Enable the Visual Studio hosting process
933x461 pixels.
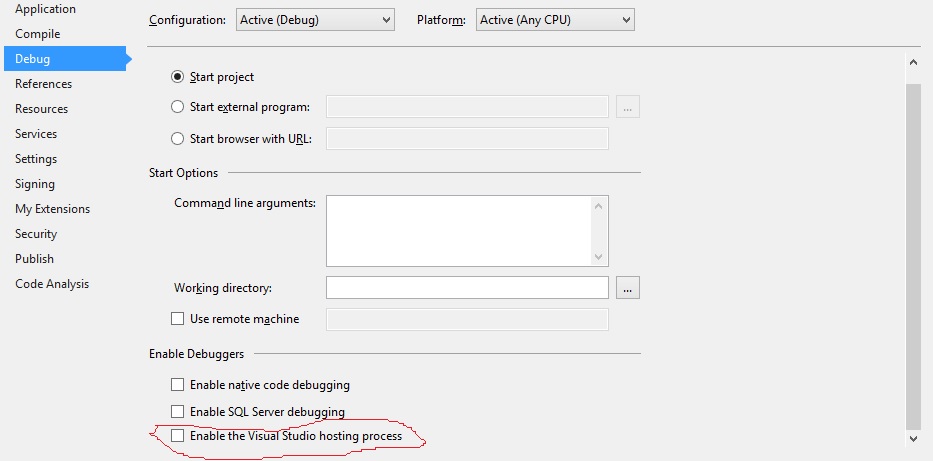tap(177, 435)
